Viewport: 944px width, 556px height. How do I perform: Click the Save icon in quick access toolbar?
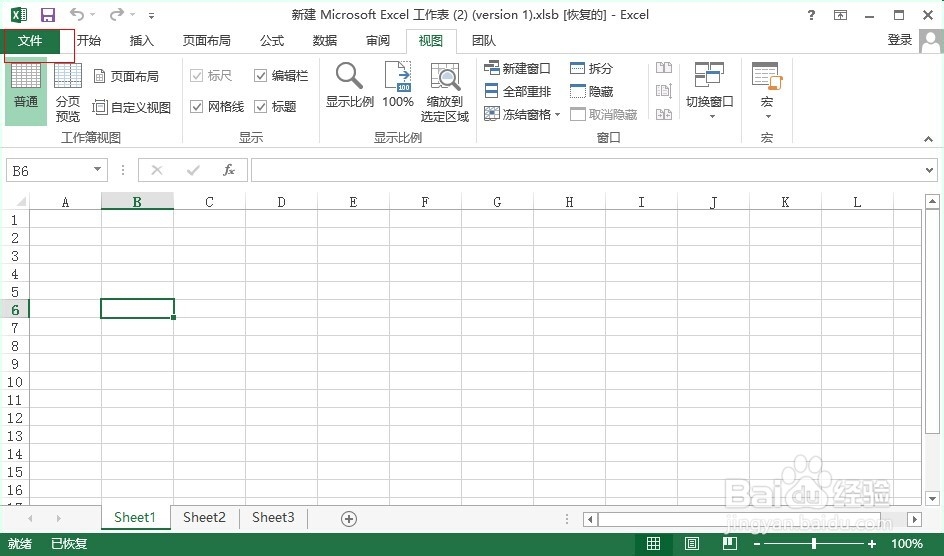click(48, 15)
